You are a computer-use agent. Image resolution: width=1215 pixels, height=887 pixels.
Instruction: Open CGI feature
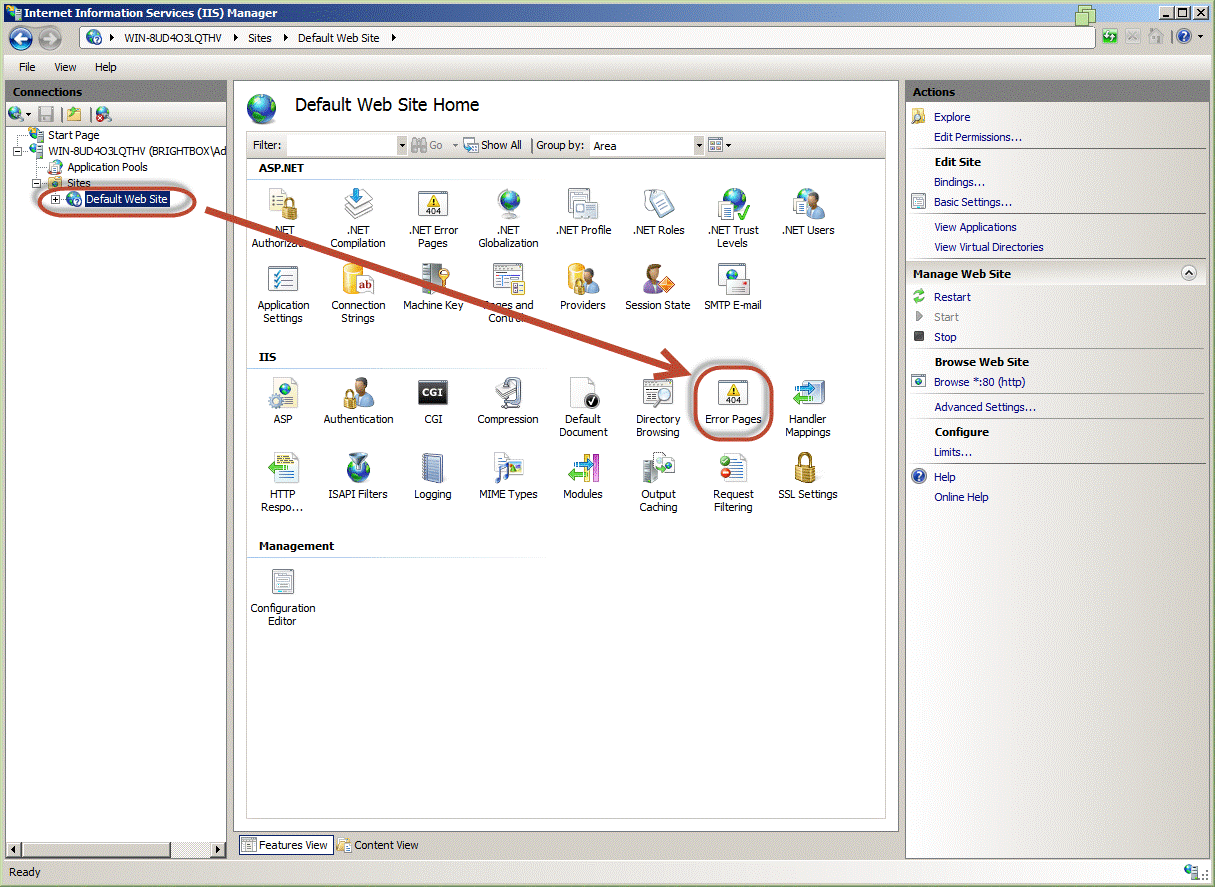pyautogui.click(x=433, y=401)
